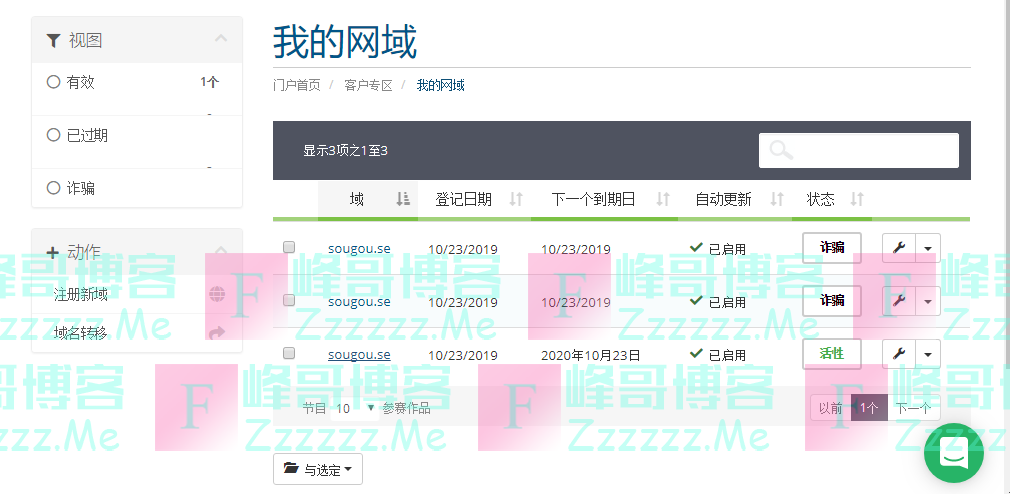Click wrench icon for the 活性 domain row

click(x=898, y=354)
